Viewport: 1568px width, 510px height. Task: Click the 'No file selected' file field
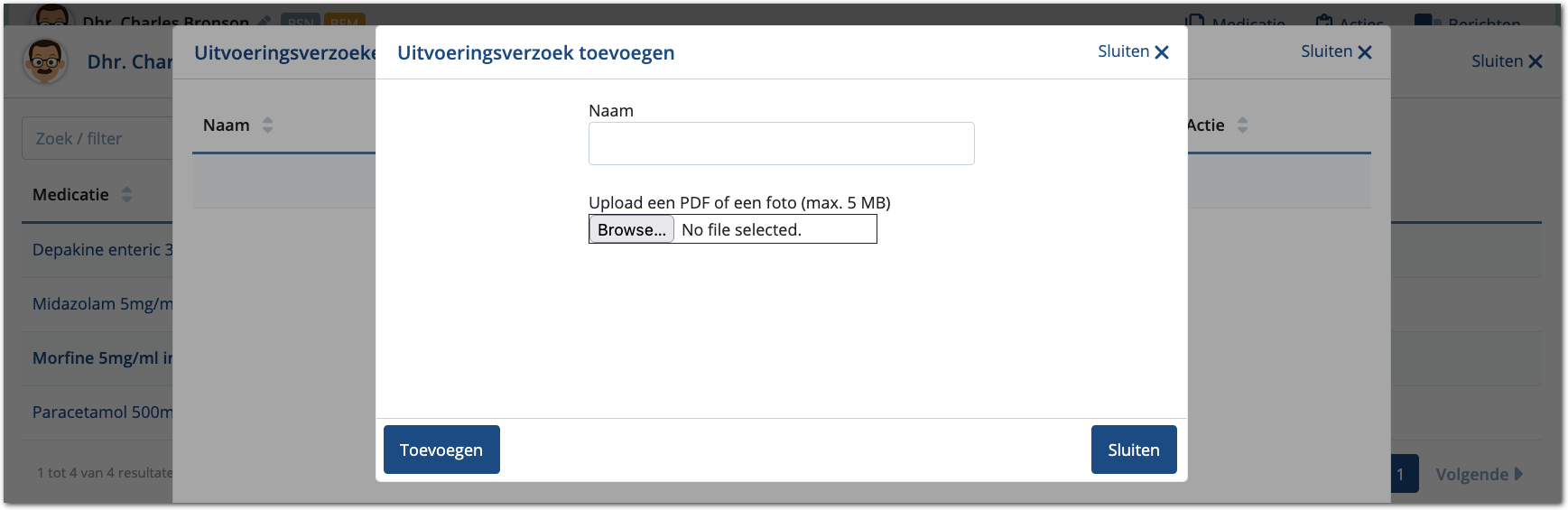tap(775, 229)
